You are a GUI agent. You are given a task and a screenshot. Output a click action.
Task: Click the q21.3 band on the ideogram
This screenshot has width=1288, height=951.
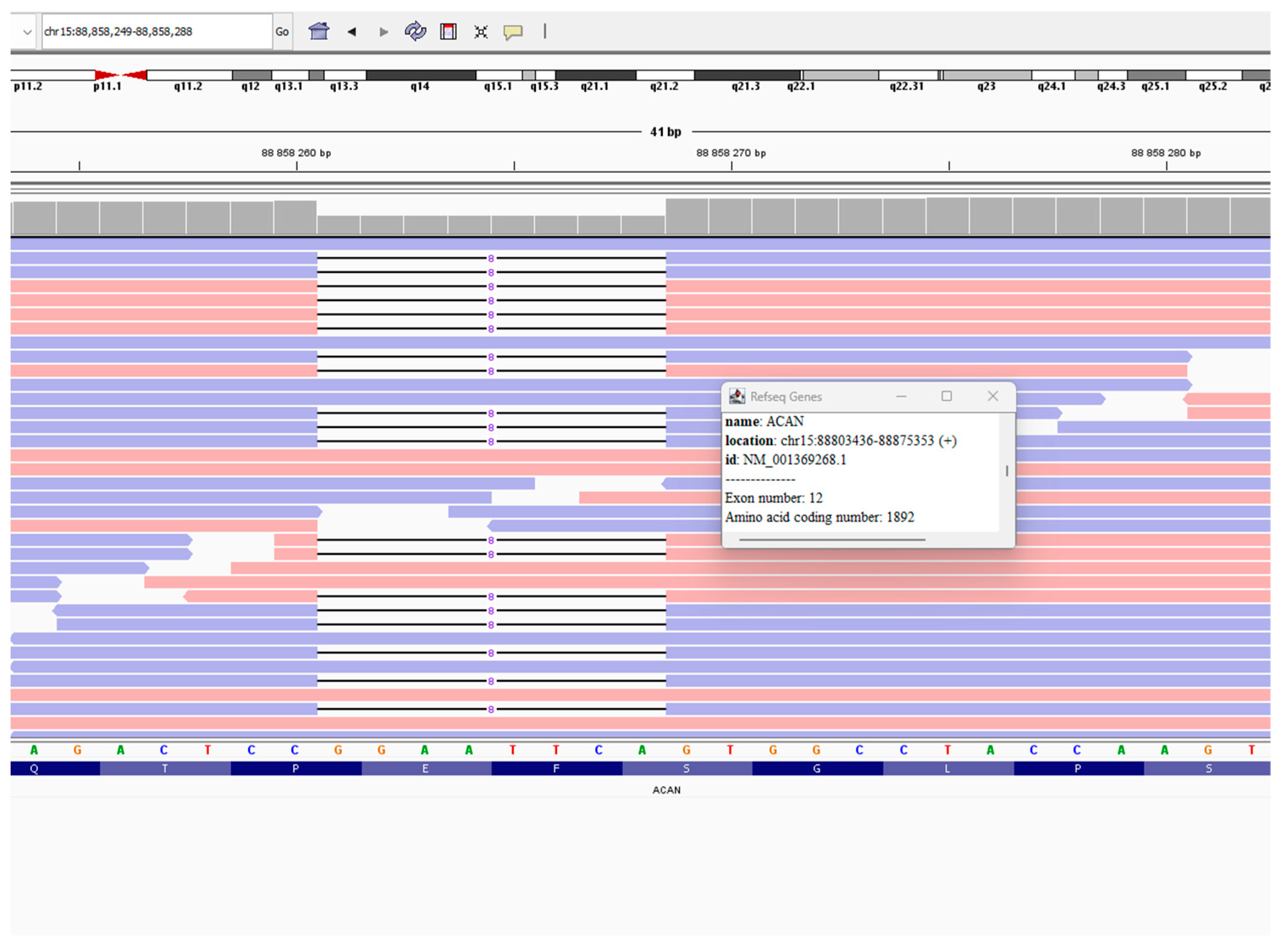point(747,75)
